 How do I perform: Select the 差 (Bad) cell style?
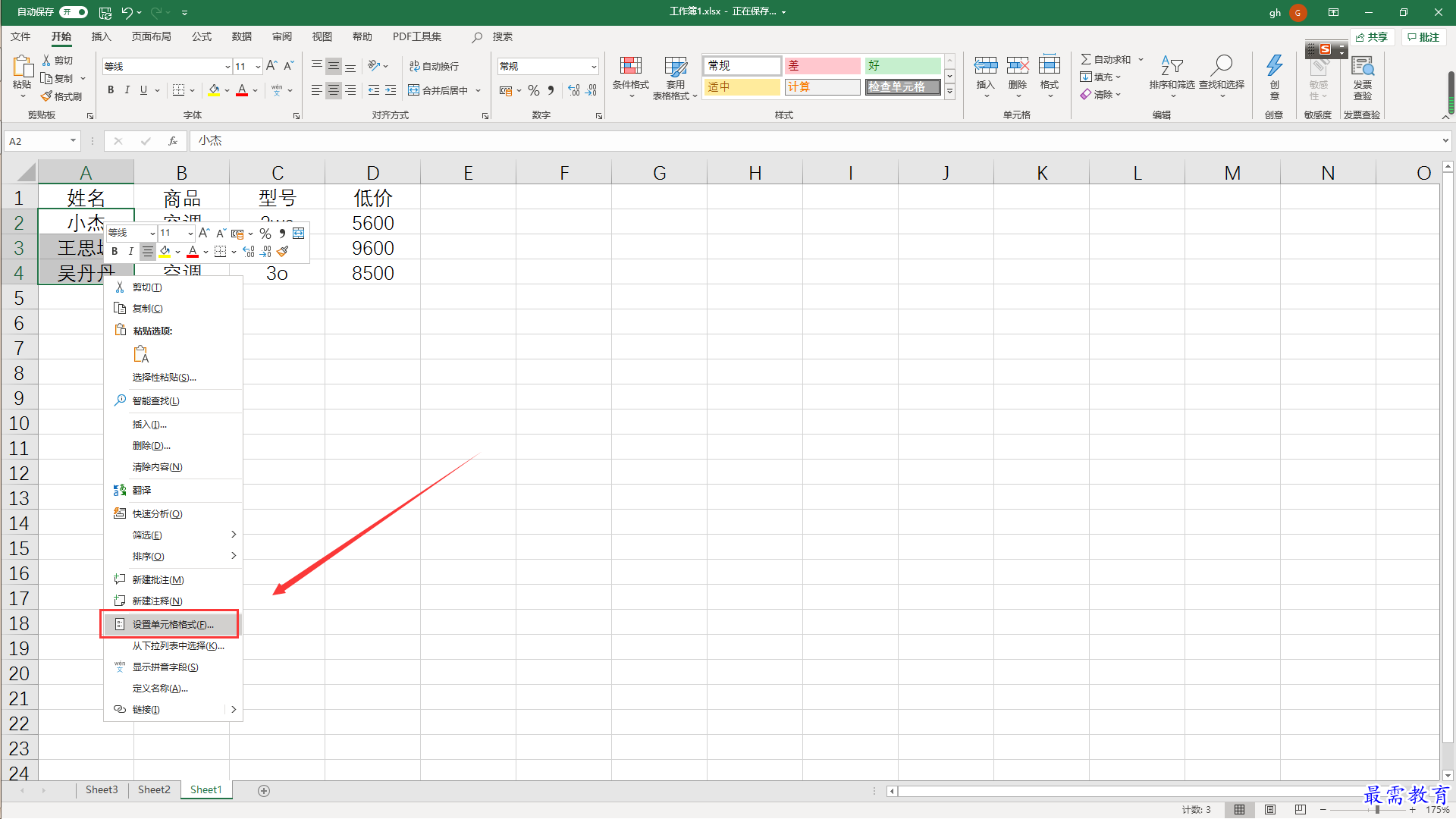822,66
